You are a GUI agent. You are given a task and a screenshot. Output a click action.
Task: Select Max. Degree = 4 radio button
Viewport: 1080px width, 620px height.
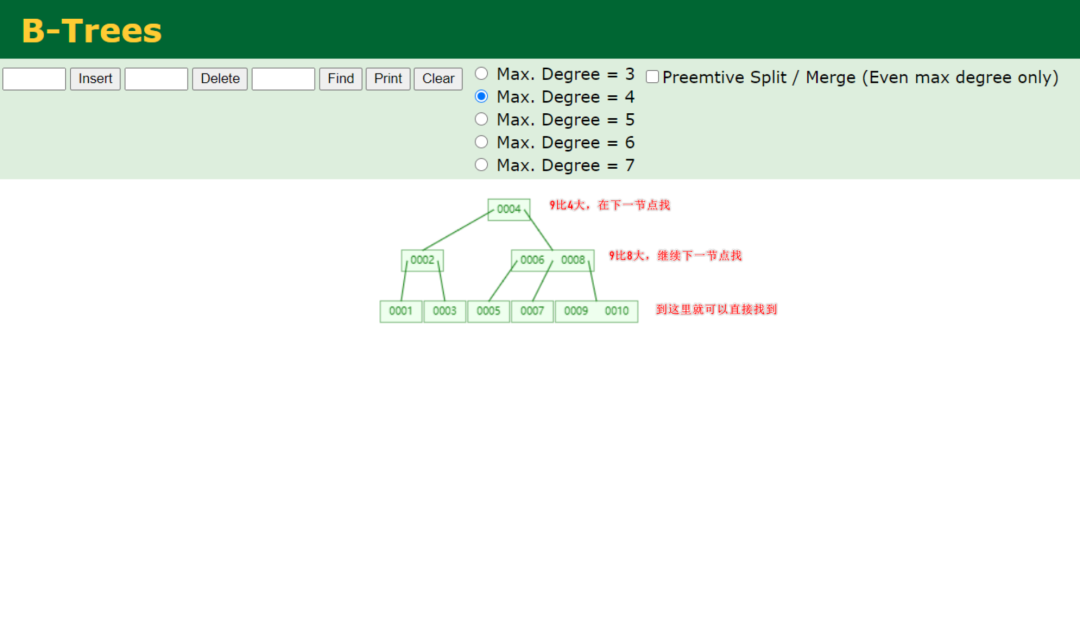coord(481,96)
